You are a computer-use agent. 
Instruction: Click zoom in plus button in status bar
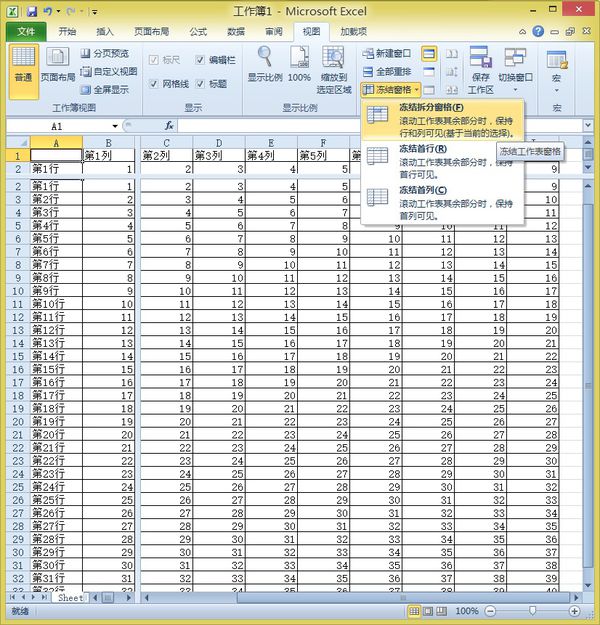pos(574,611)
